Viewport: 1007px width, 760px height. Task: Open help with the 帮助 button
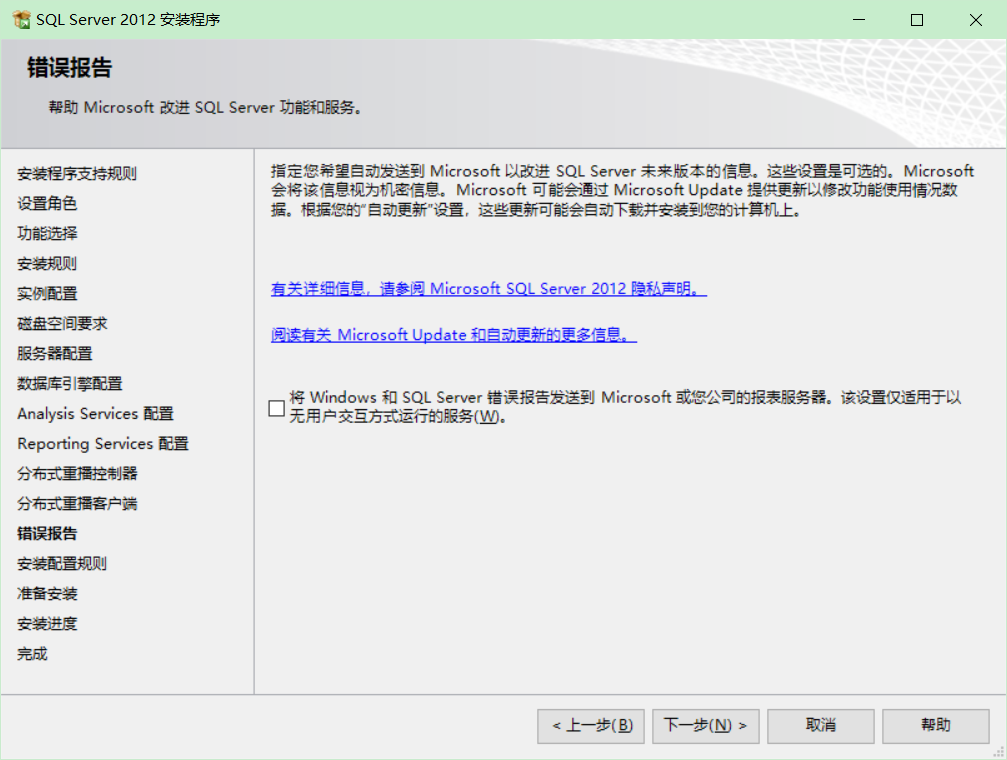[x=936, y=726]
